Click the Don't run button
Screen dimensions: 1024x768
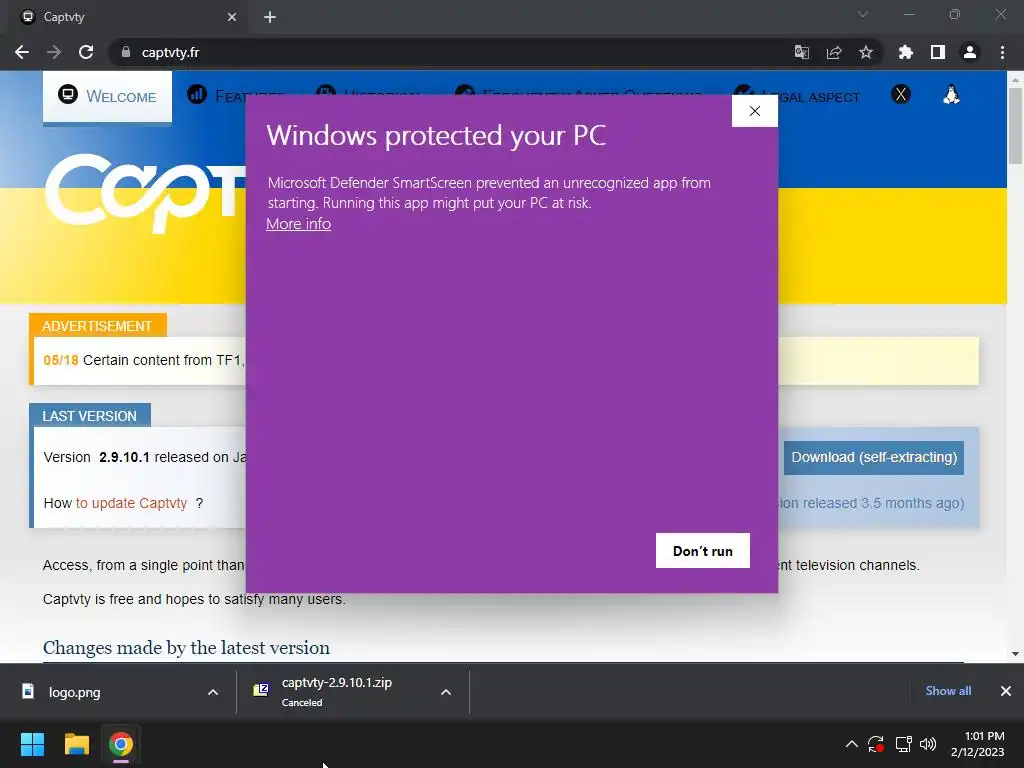(703, 551)
